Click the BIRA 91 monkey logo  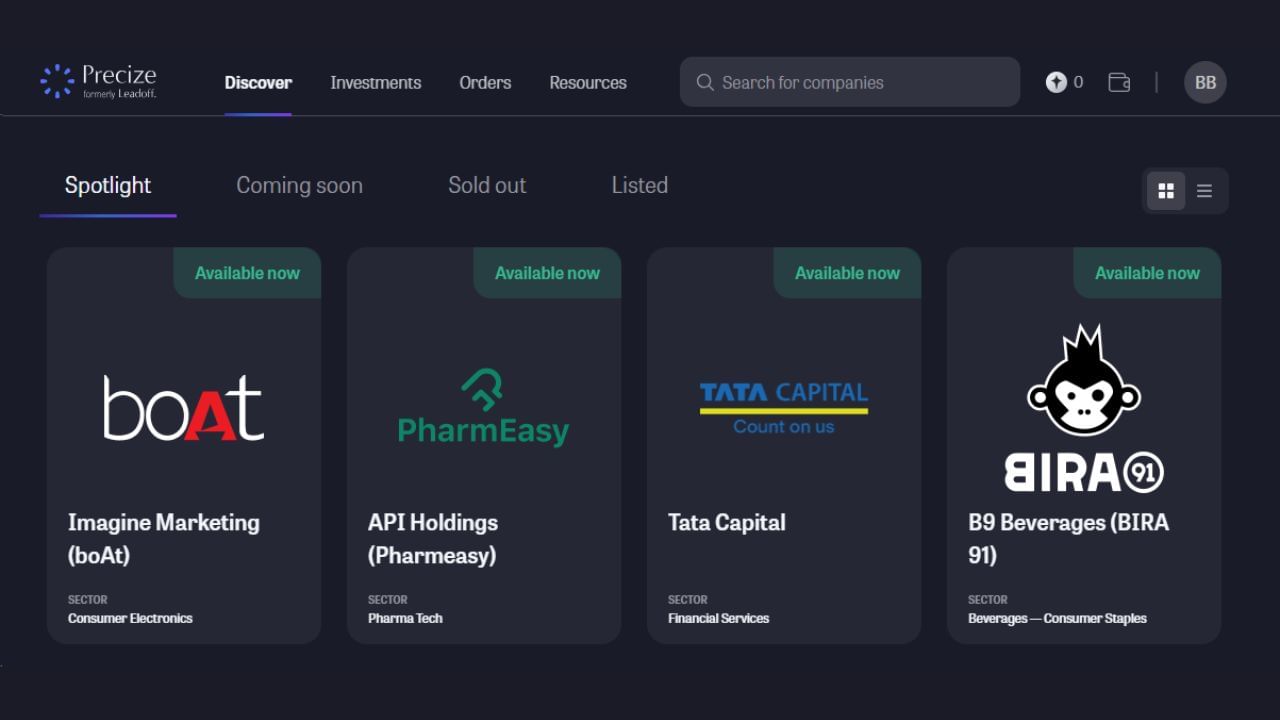1083,400
